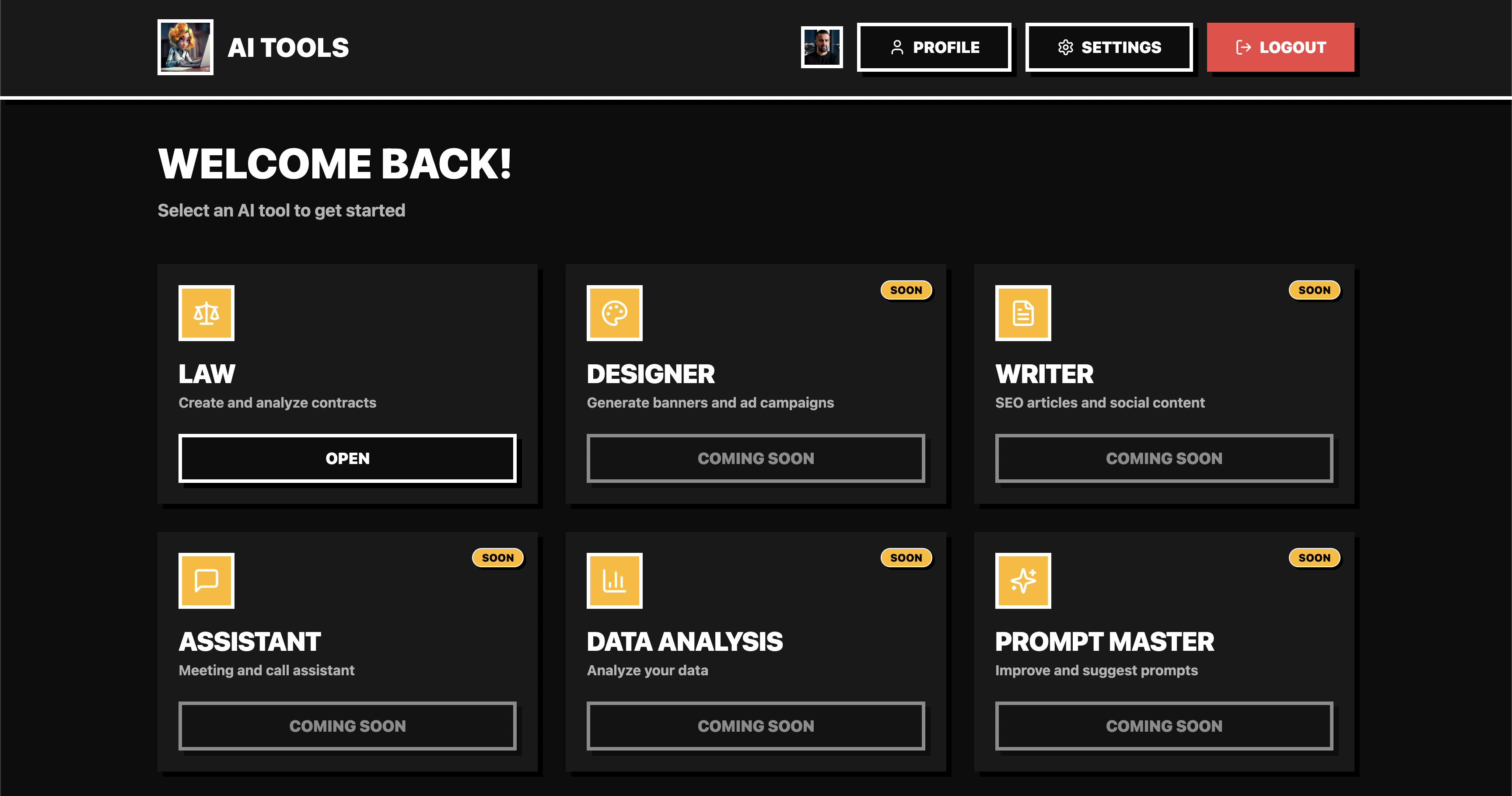
Task: Click Data Analysis Coming Soon button
Action: (756, 726)
